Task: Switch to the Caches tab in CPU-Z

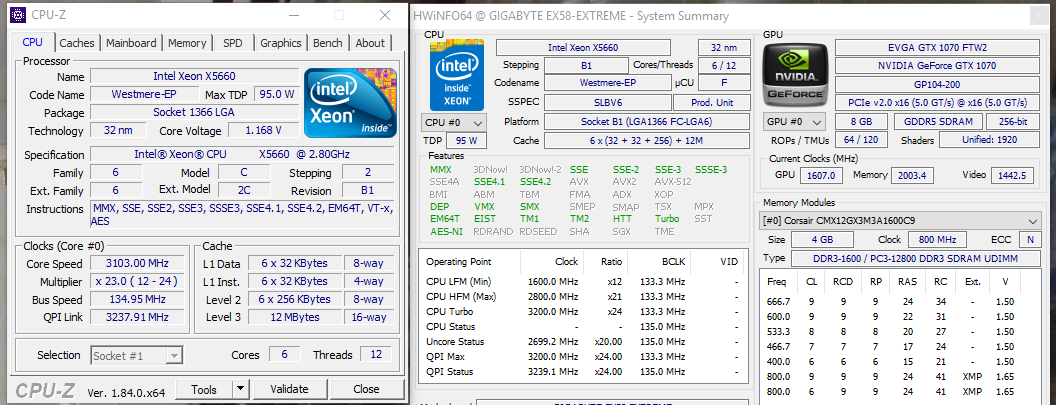Action: [x=77, y=42]
